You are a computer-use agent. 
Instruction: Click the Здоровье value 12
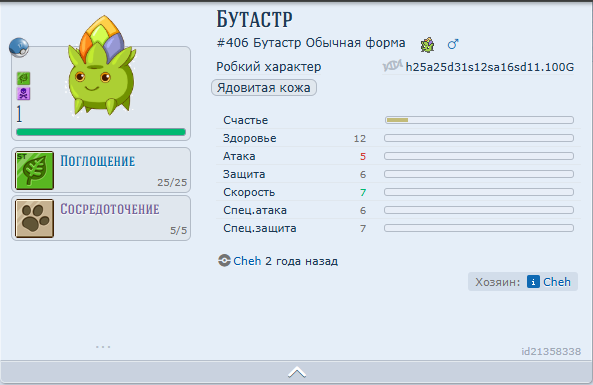point(360,138)
